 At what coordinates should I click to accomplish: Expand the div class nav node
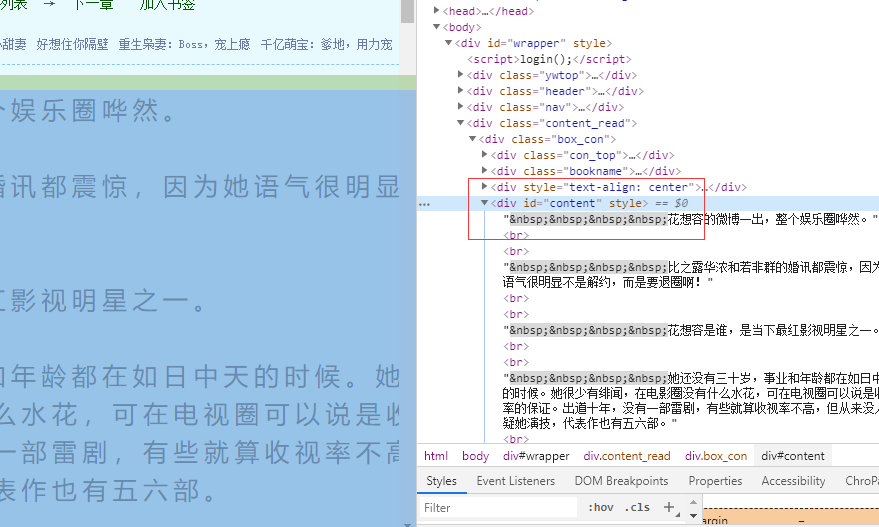(461, 107)
